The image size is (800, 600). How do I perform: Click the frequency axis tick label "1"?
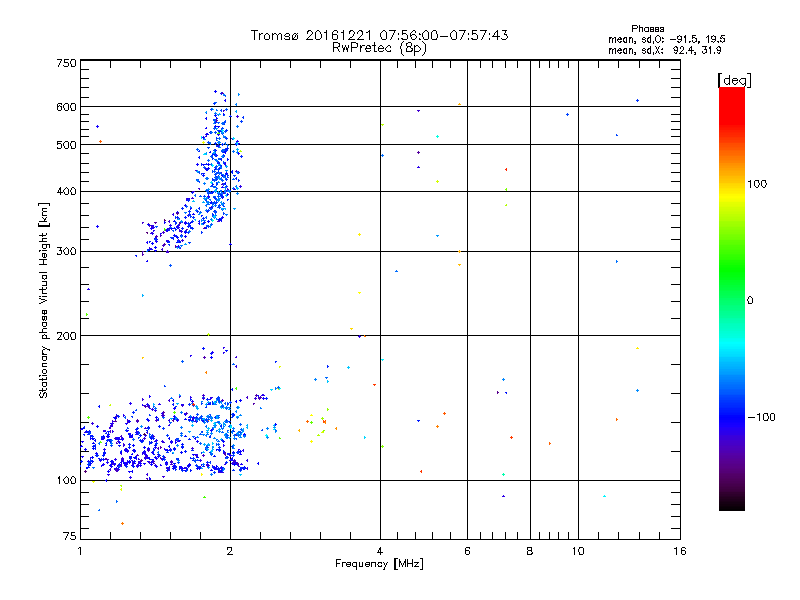click(x=80, y=551)
